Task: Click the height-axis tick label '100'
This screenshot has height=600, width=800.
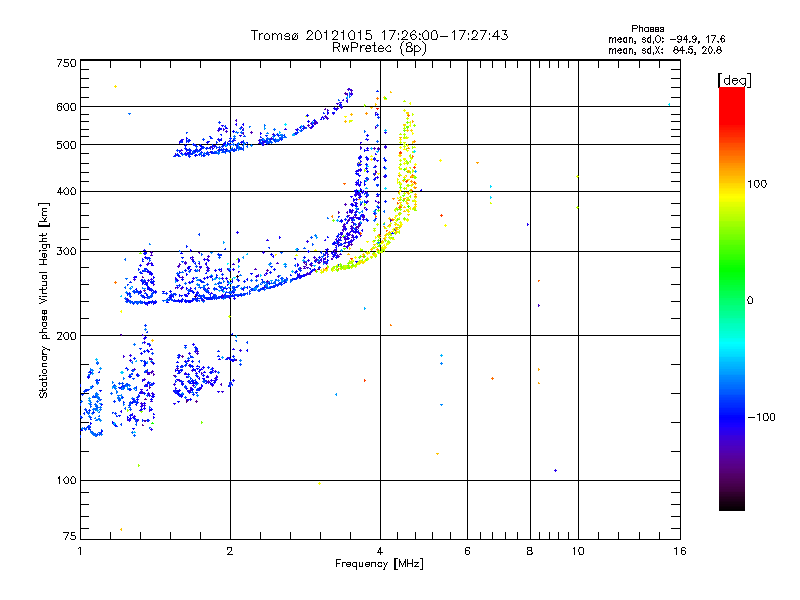Action: [66, 480]
